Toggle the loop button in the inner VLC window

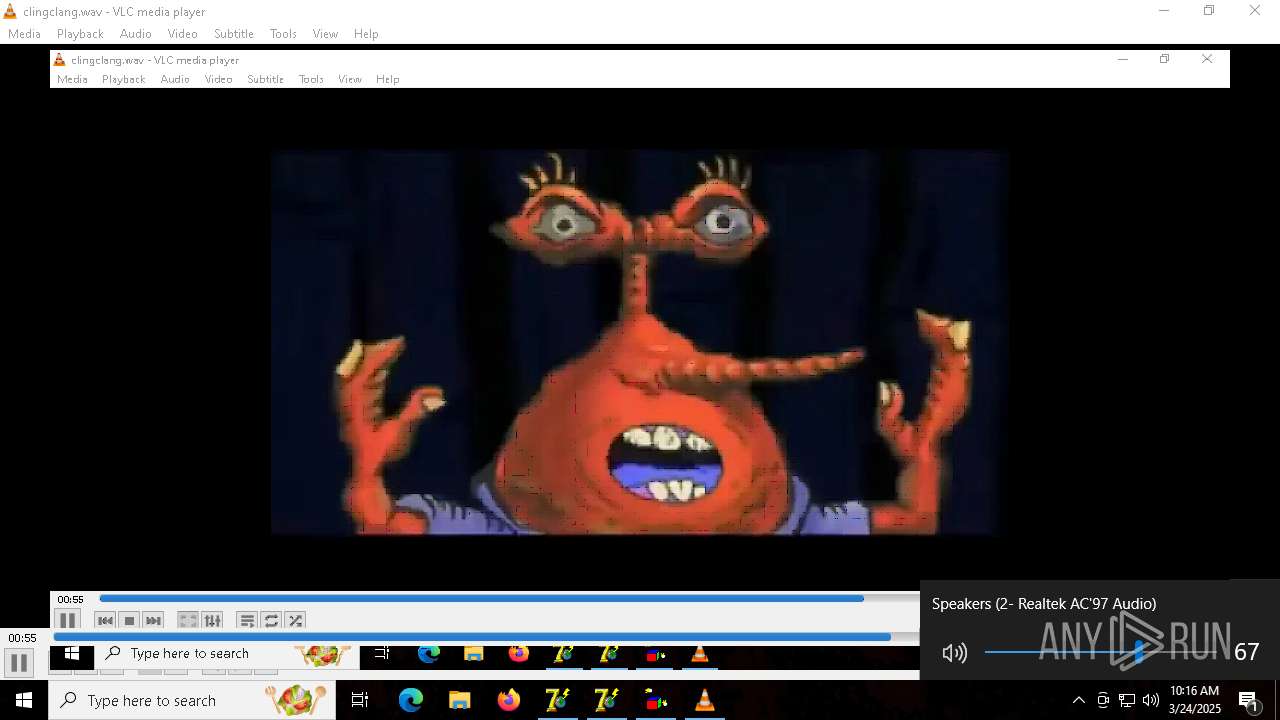pyautogui.click(x=271, y=621)
